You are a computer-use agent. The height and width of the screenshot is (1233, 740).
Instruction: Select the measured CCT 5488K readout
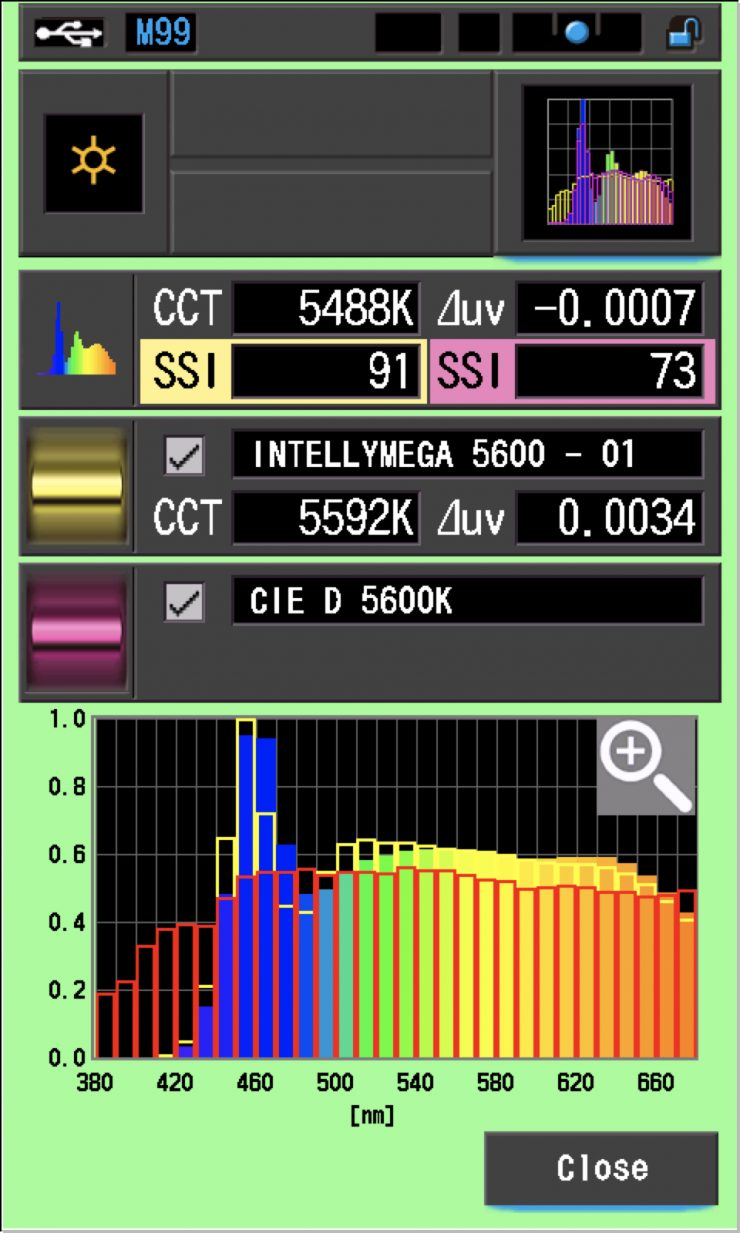pyautogui.click(x=326, y=311)
